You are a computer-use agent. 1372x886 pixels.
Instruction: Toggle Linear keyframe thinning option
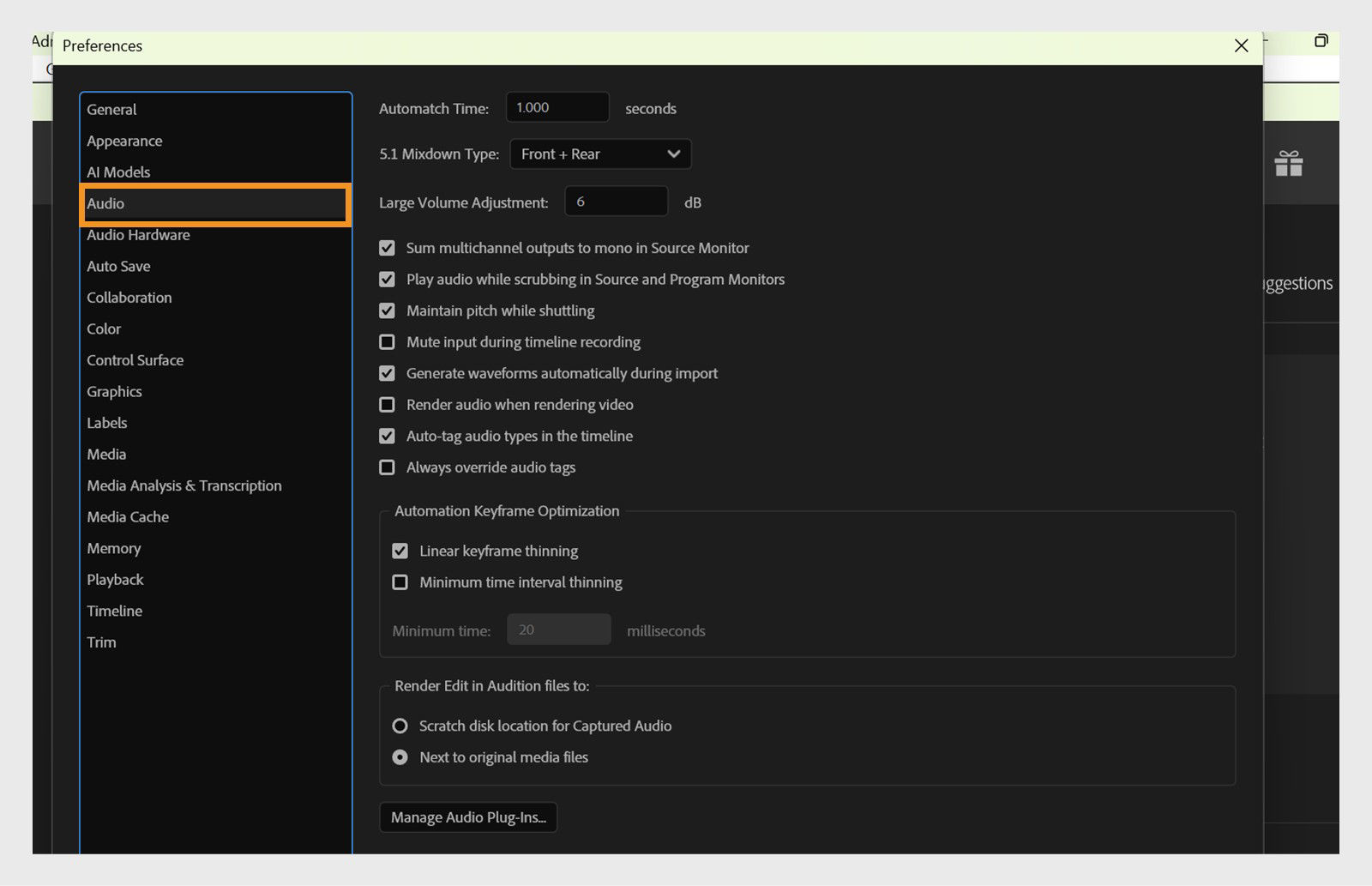pyautogui.click(x=400, y=551)
